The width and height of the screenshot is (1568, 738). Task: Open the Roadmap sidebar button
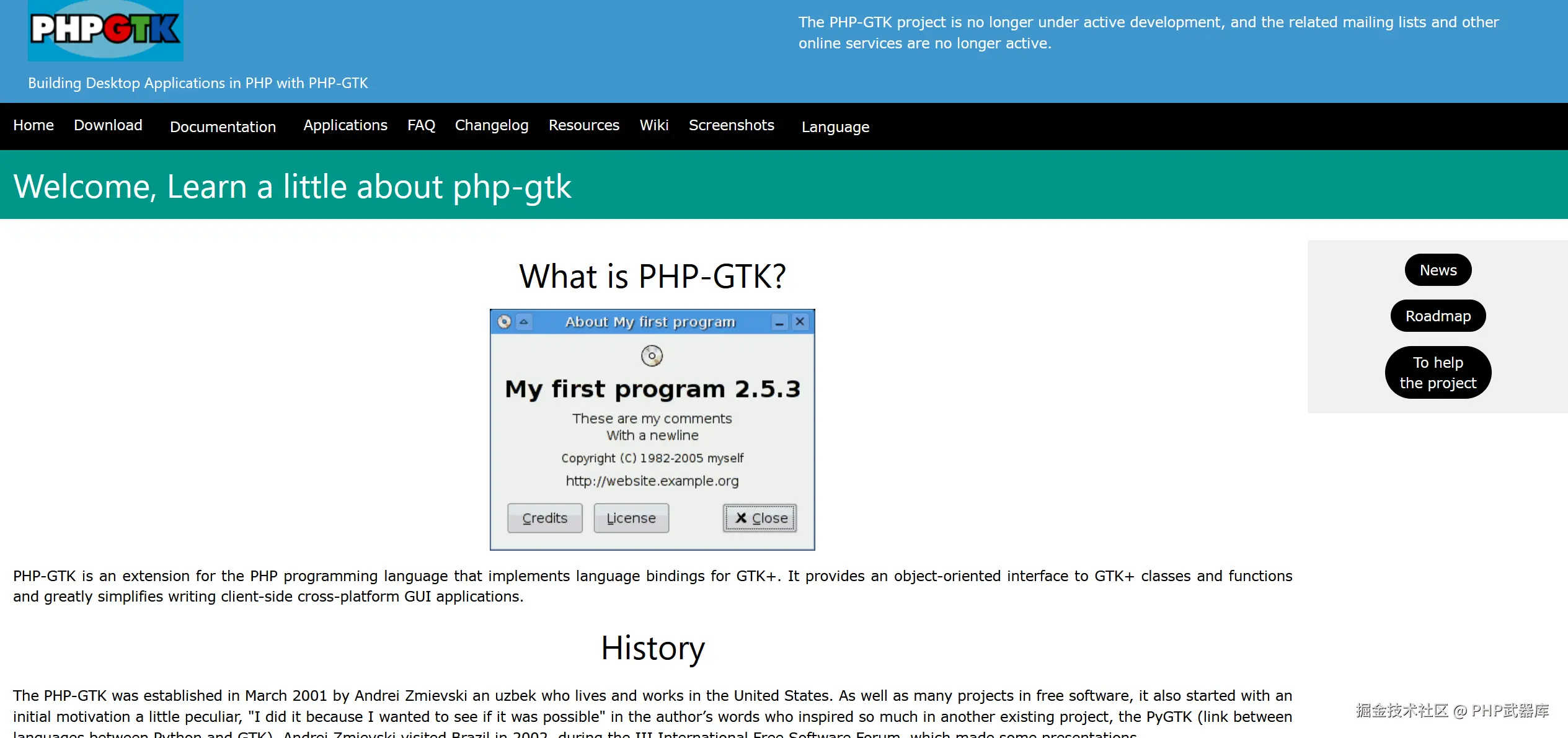coord(1438,316)
